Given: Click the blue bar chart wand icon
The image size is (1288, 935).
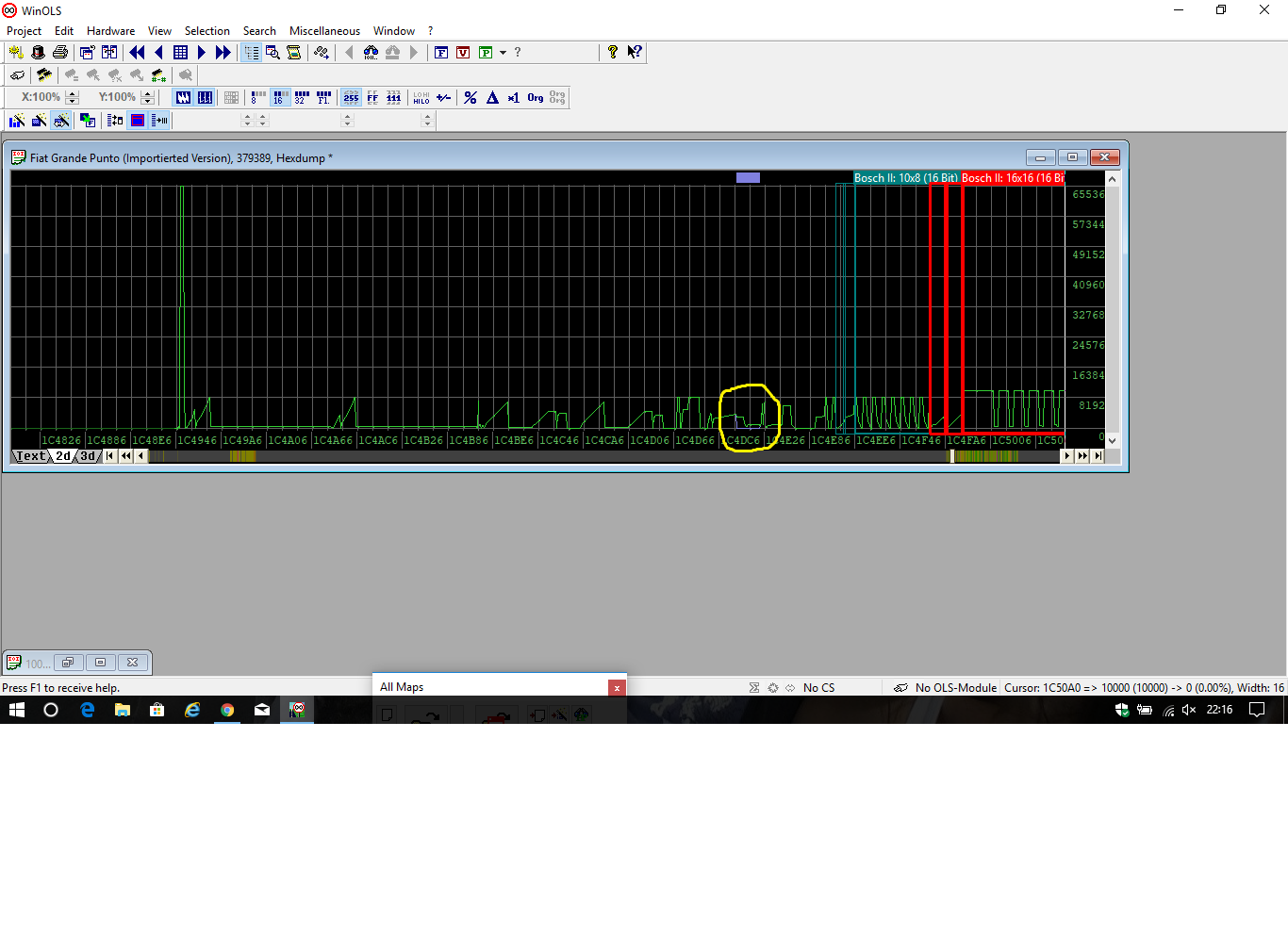Looking at the screenshot, I should tap(17, 120).
